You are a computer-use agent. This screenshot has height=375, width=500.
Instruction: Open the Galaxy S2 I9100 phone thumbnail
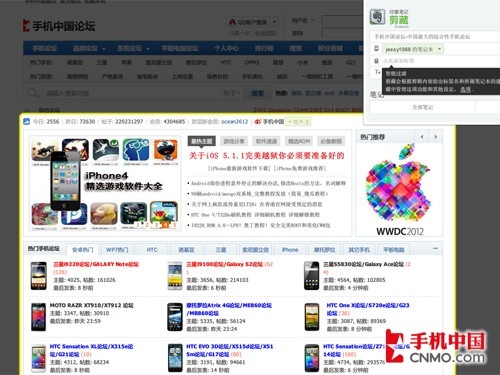(x=175, y=276)
